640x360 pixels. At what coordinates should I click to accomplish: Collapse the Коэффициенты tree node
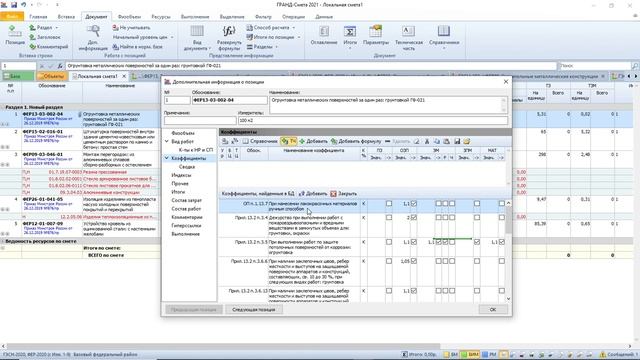(x=167, y=158)
